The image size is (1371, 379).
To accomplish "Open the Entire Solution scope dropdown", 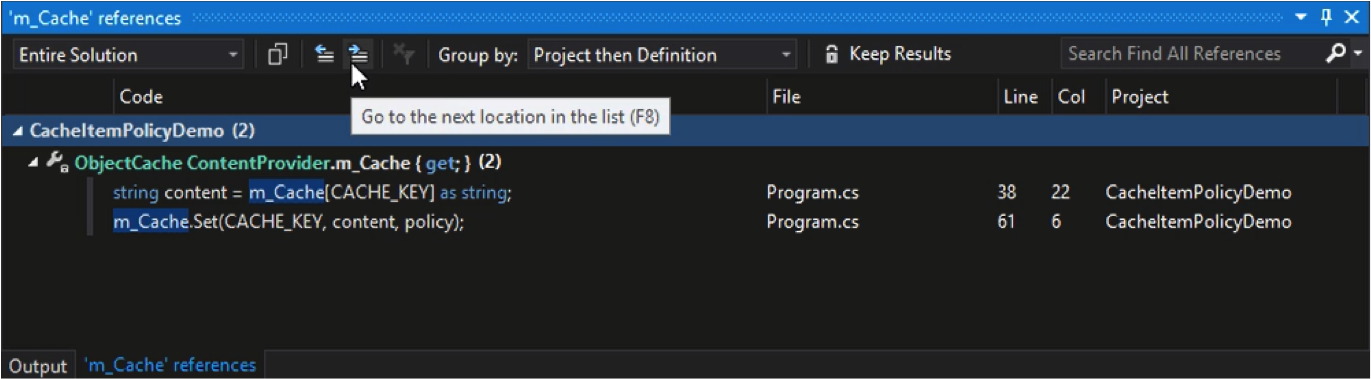I will point(128,55).
